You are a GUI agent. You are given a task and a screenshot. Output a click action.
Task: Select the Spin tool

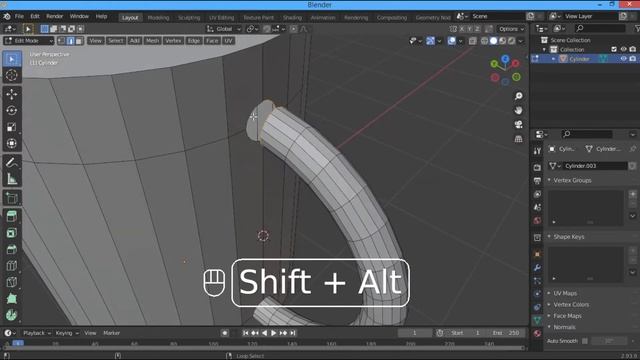point(11,315)
